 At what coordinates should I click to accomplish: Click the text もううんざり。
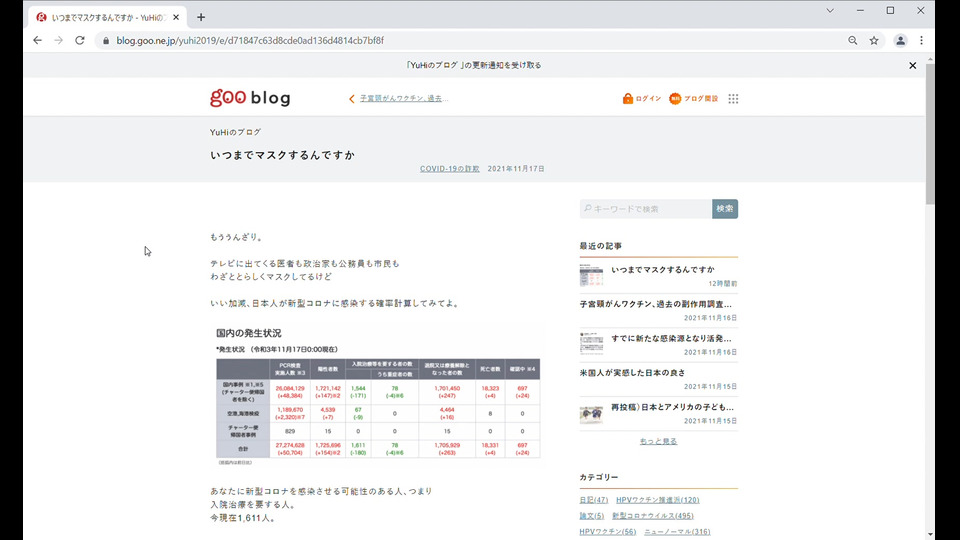pos(236,238)
